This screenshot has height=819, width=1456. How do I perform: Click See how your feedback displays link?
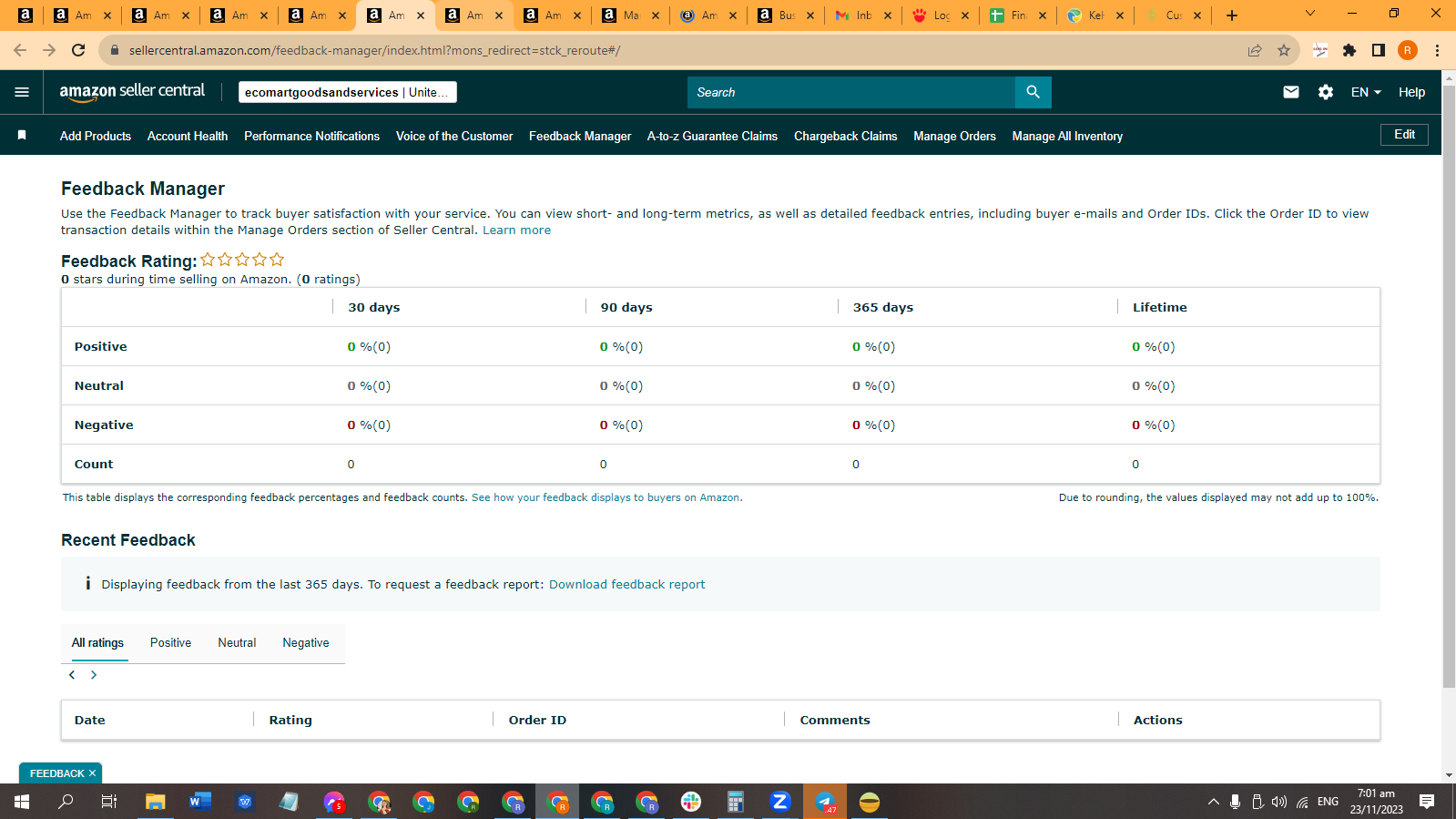[606, 497]
